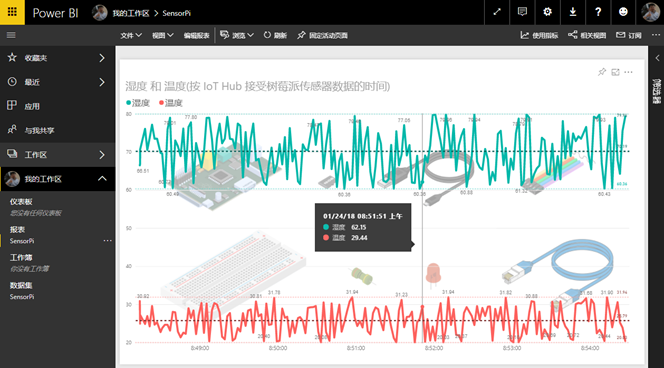664x368 pixels.
Task: Click the 8:52:00 time axis label
Action: [x=434, y=348]
